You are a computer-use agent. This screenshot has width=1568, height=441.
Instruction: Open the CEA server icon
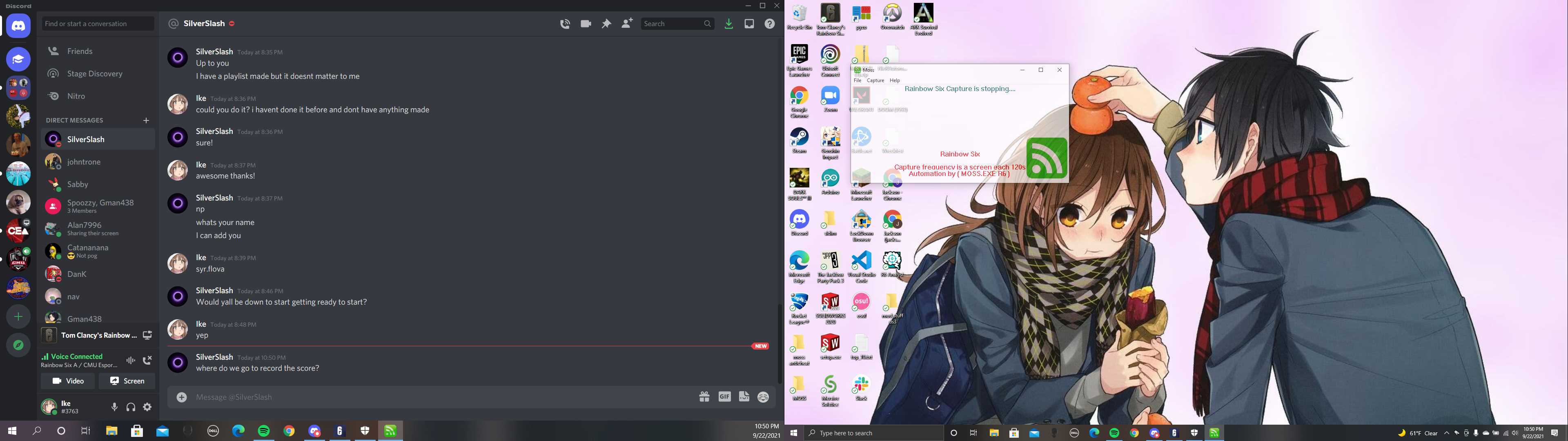(x=18, y=231)
